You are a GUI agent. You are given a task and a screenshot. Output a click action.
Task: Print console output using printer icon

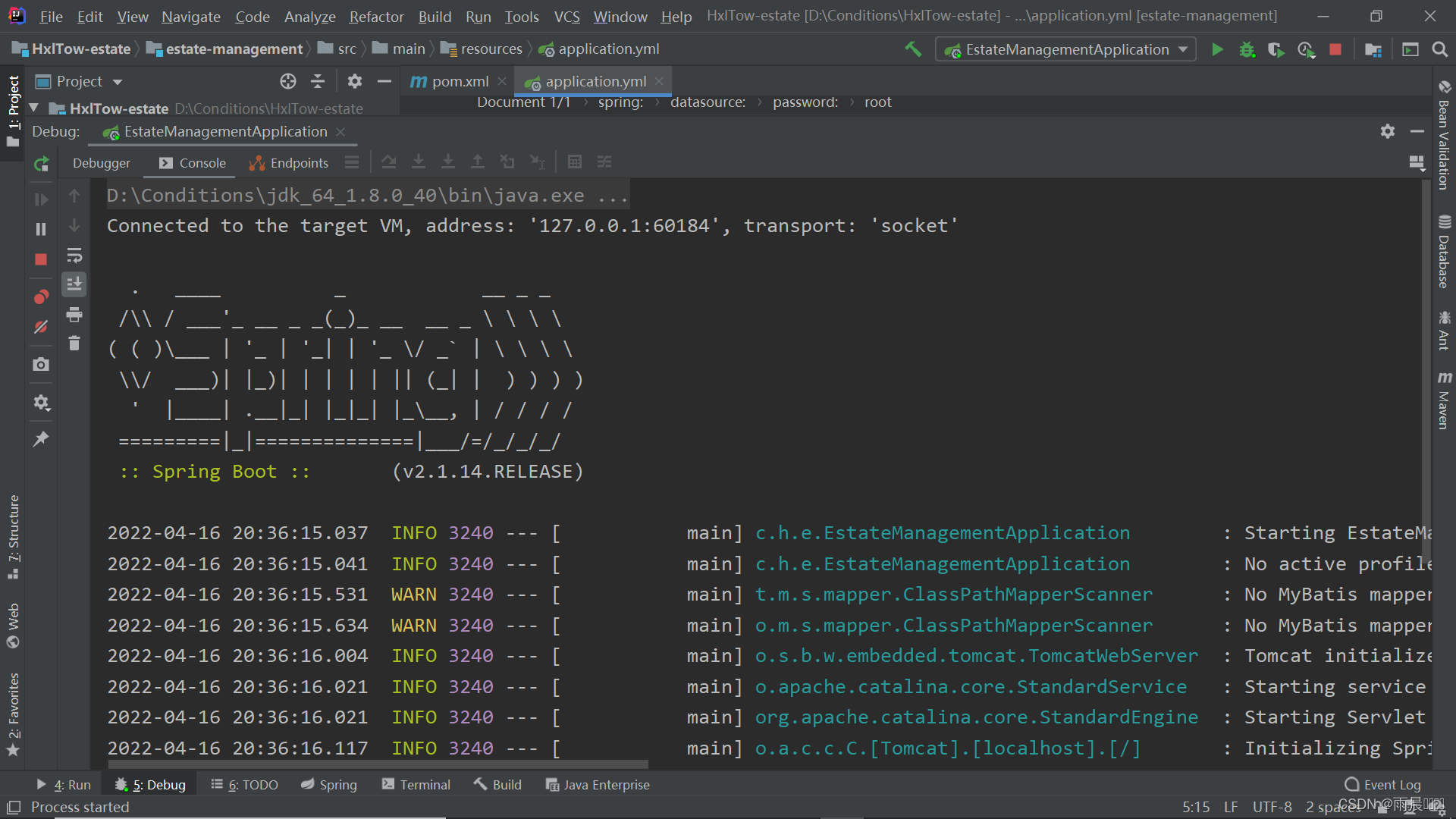(74, 314)
